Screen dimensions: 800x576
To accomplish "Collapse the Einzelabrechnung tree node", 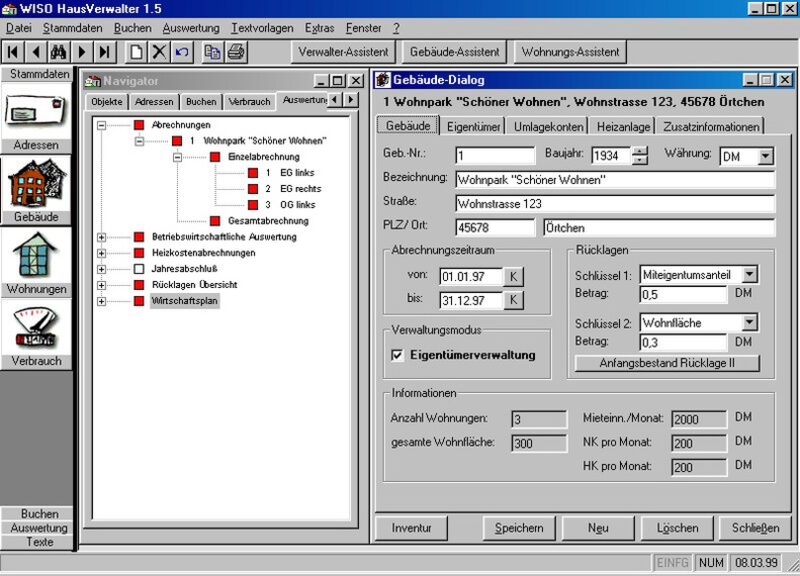I will 177,157.
